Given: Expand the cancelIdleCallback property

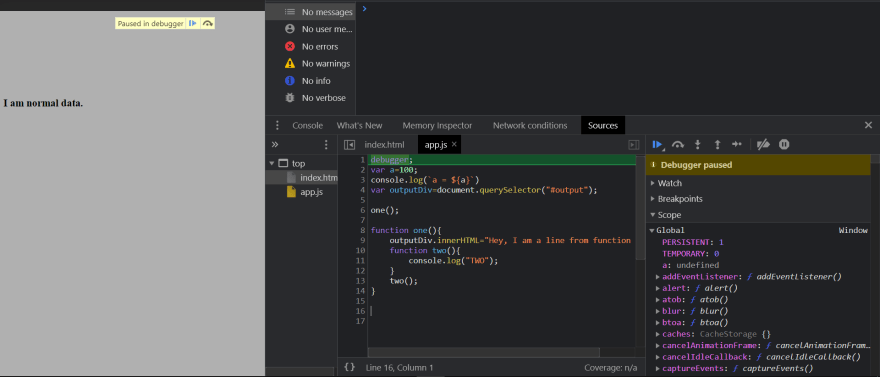Looking at the screenshot, I should 658,357.
